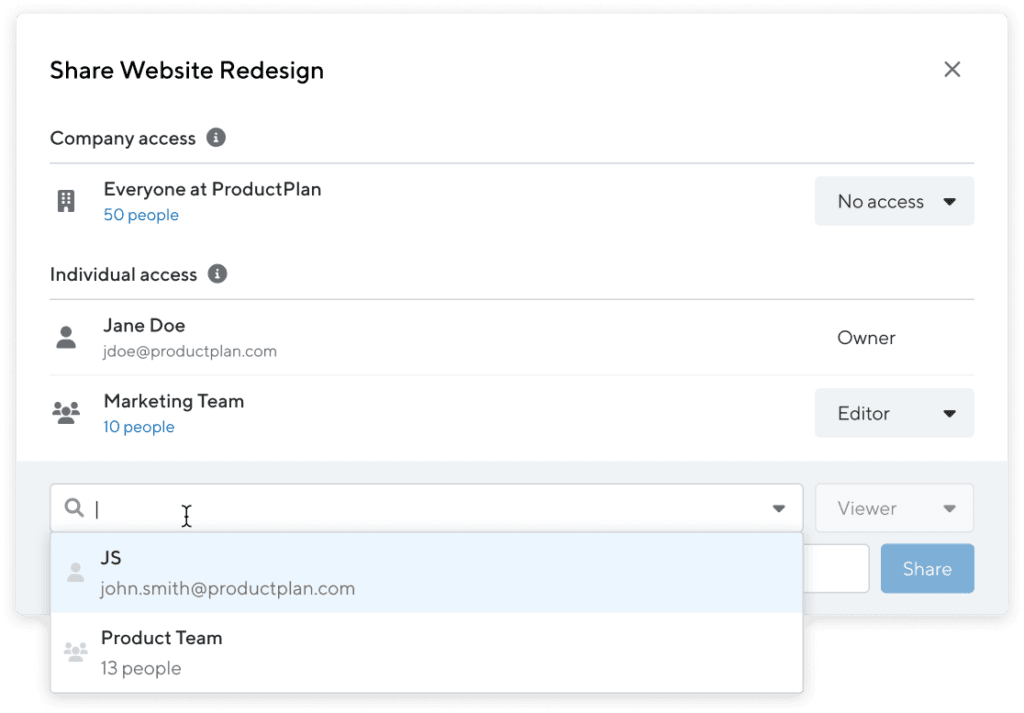Open the 10 people link
The height and width of the screenshot is (713, 1024).
click(x=139, y=427)
